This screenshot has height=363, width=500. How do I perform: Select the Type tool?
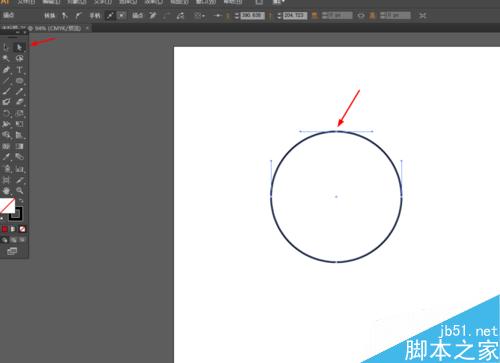pos(19,70)
